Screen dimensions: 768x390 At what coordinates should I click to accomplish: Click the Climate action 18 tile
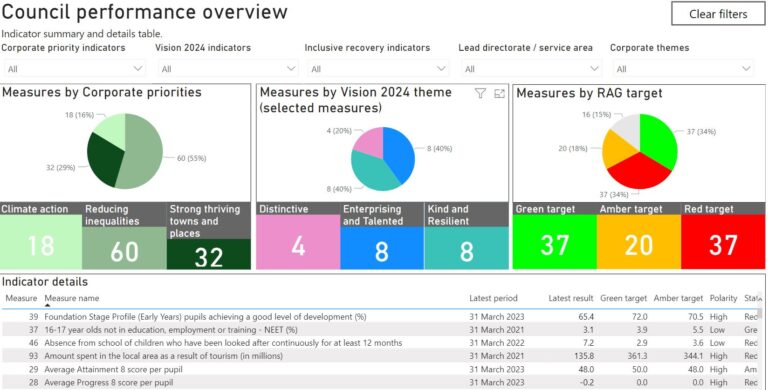pos(41,236)
